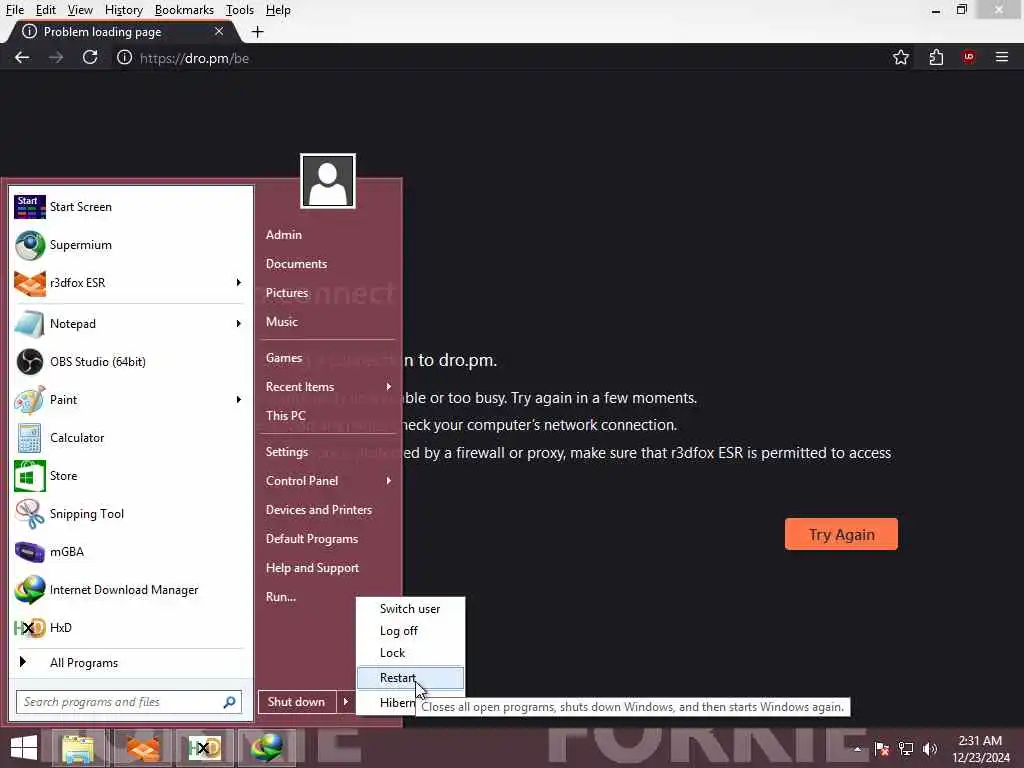The width and height of the screenshot is (1024, 768).
Task: Close the Problem loading page tab
Action: click(219, 31)
